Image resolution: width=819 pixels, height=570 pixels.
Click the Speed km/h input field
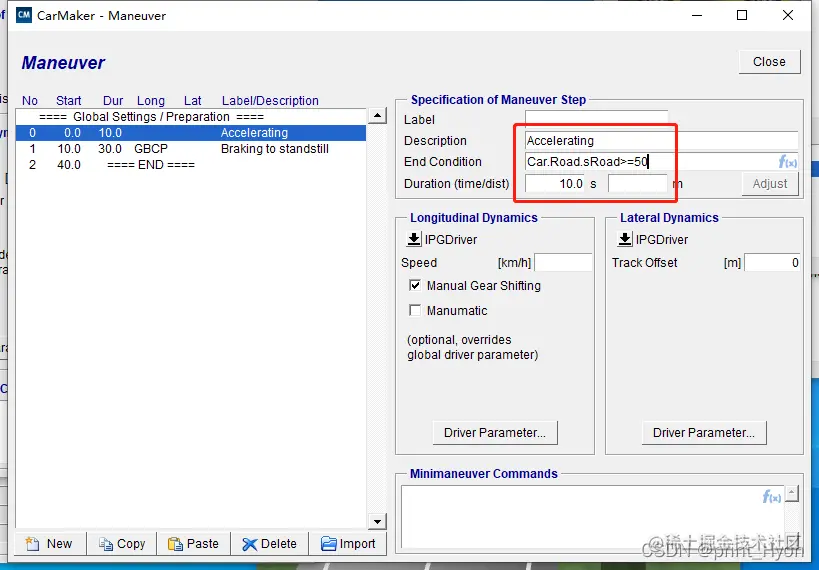click(563, 263)
